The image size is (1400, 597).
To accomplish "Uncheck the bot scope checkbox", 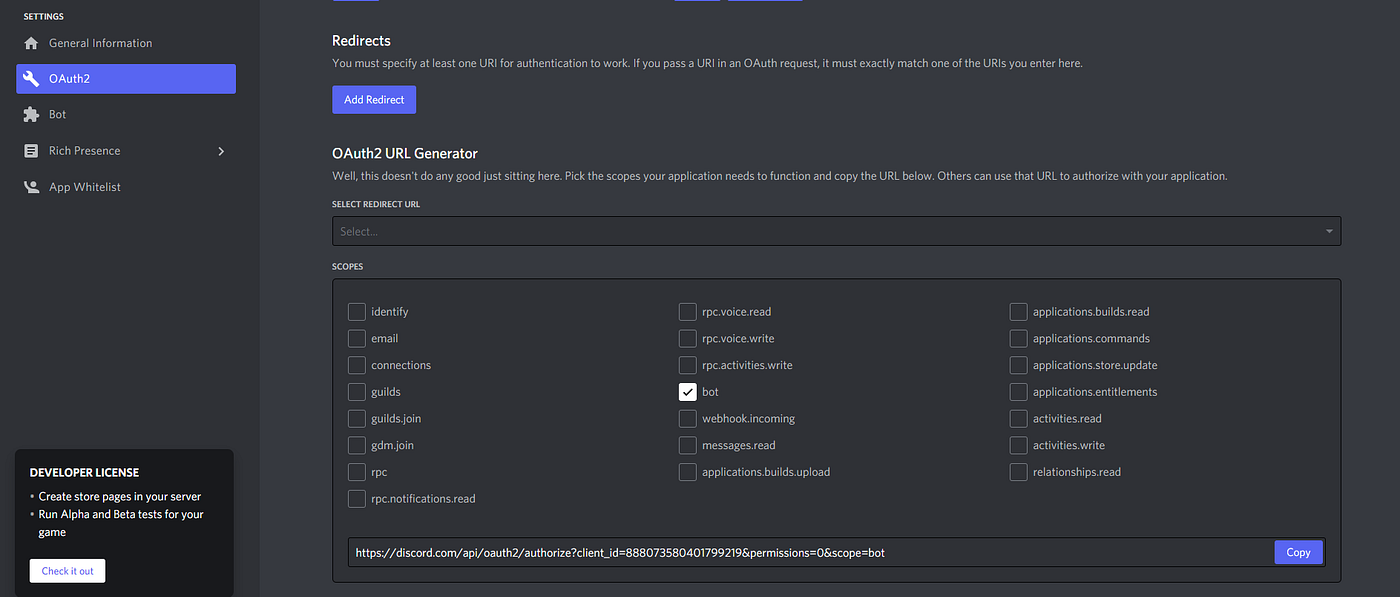I will pyautogui.click(x=688, y=392).
